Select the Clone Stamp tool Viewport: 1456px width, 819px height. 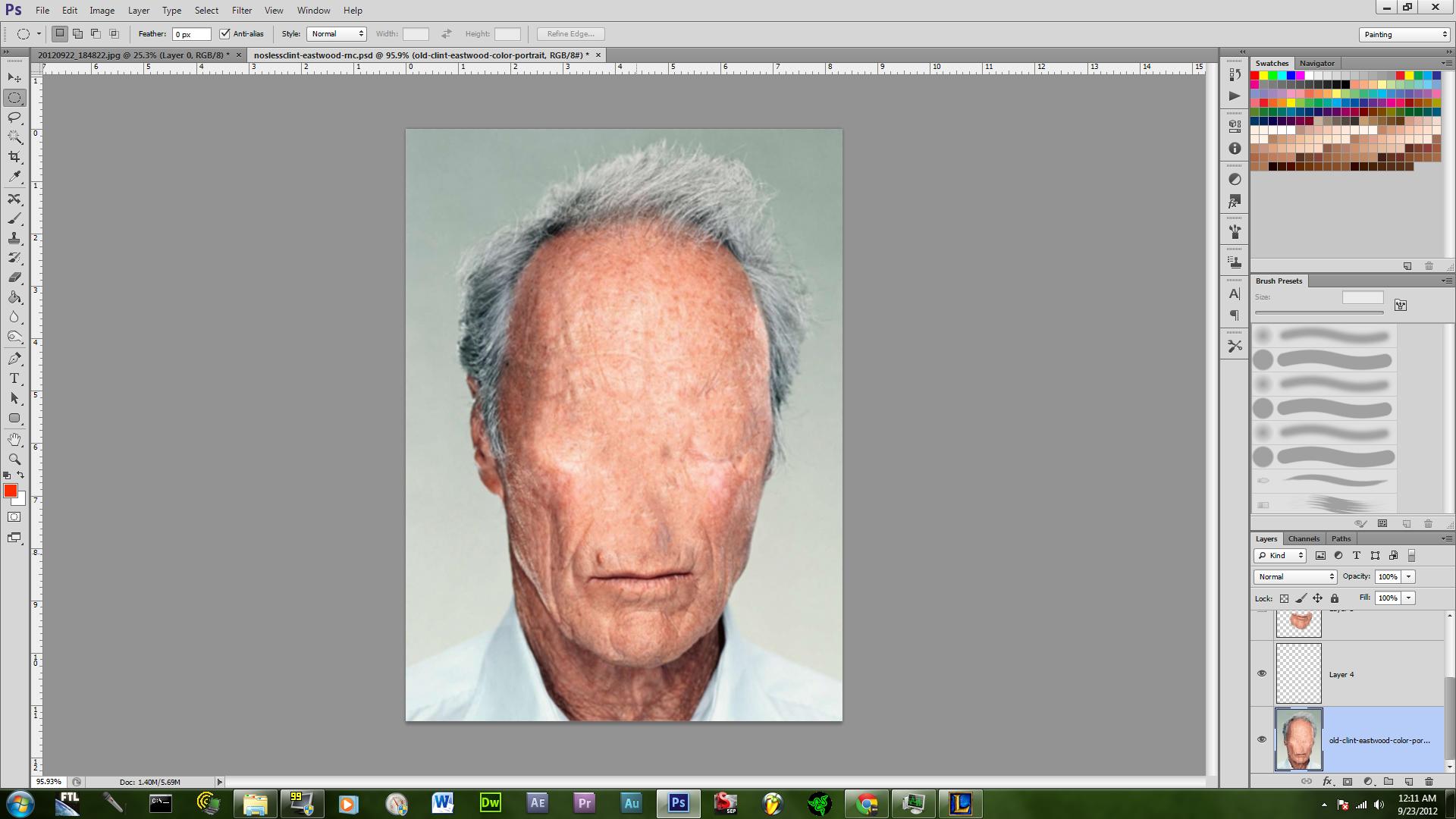pos(14,238)
